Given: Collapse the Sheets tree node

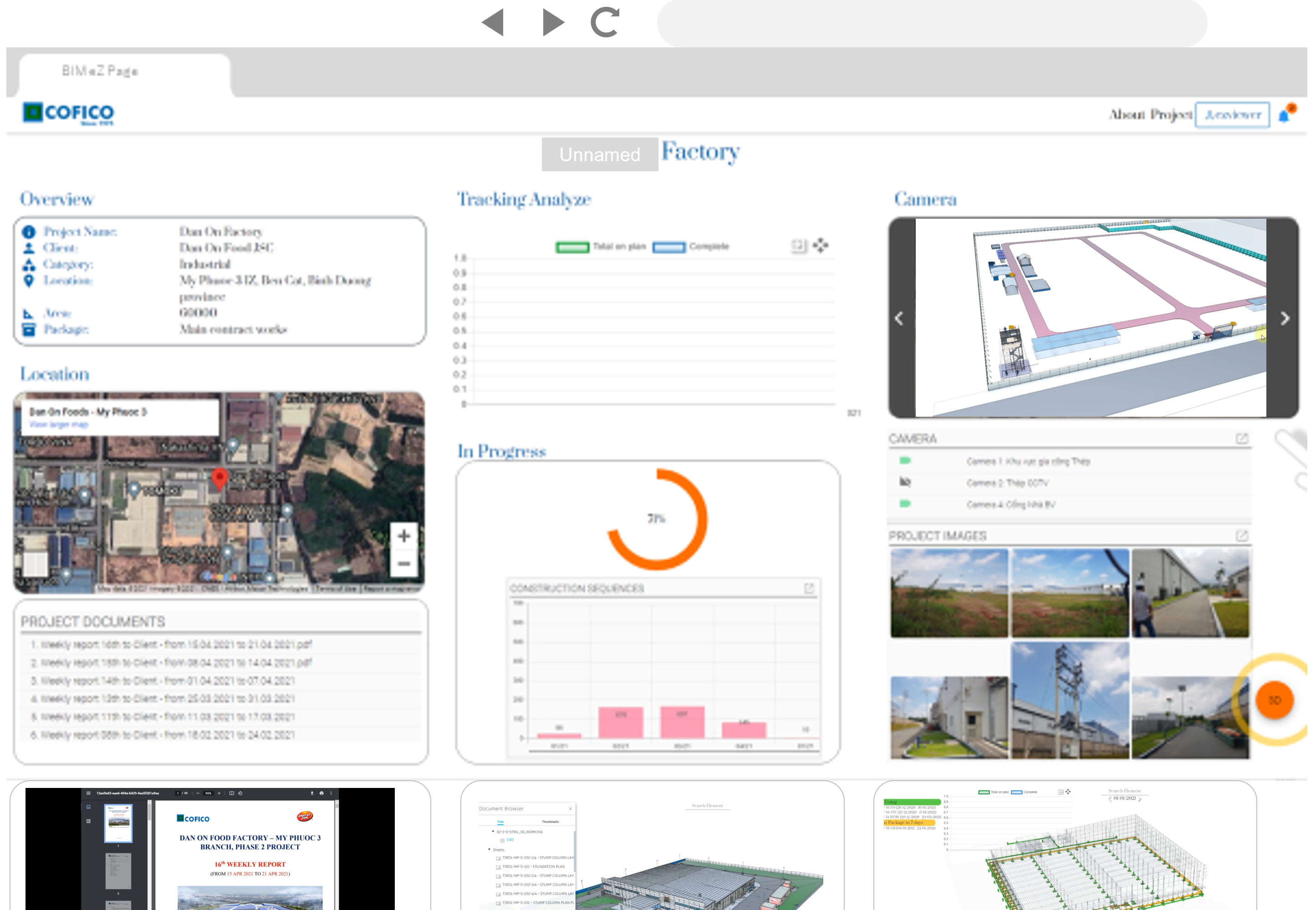Looking at the screenshot, I should click(x=489, y=849).
